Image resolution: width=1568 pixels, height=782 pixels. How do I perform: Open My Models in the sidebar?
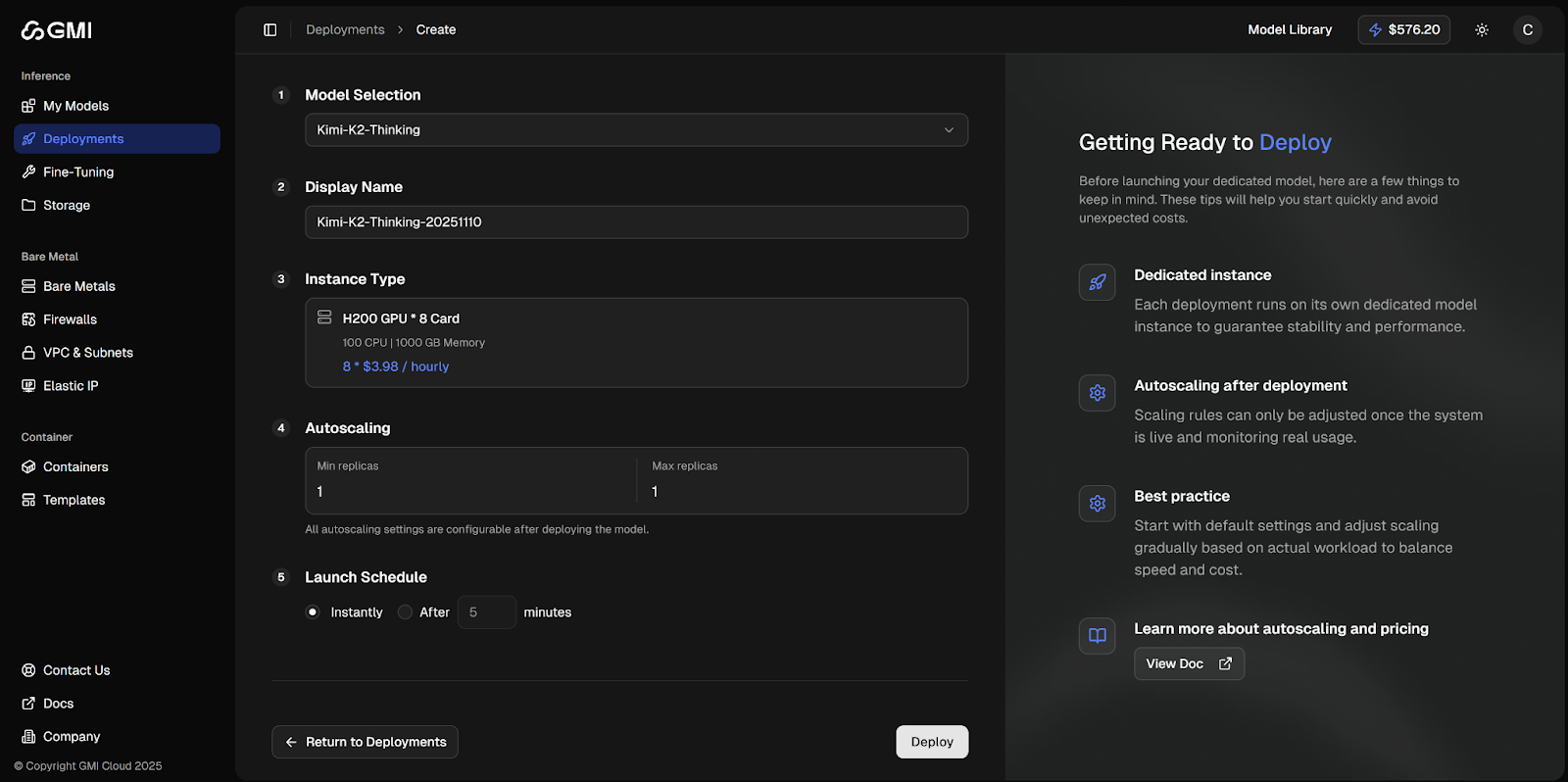point(117,106)
